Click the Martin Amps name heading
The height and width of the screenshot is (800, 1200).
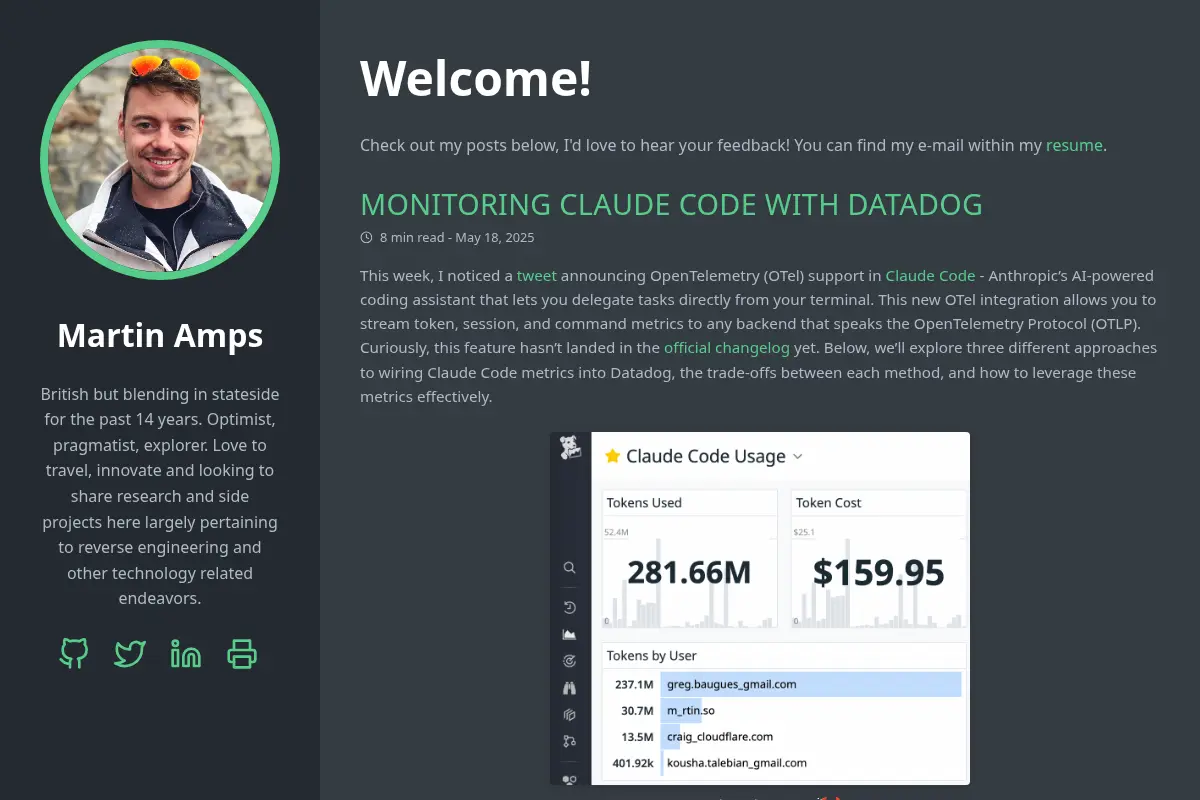click(x=160, y=335)
